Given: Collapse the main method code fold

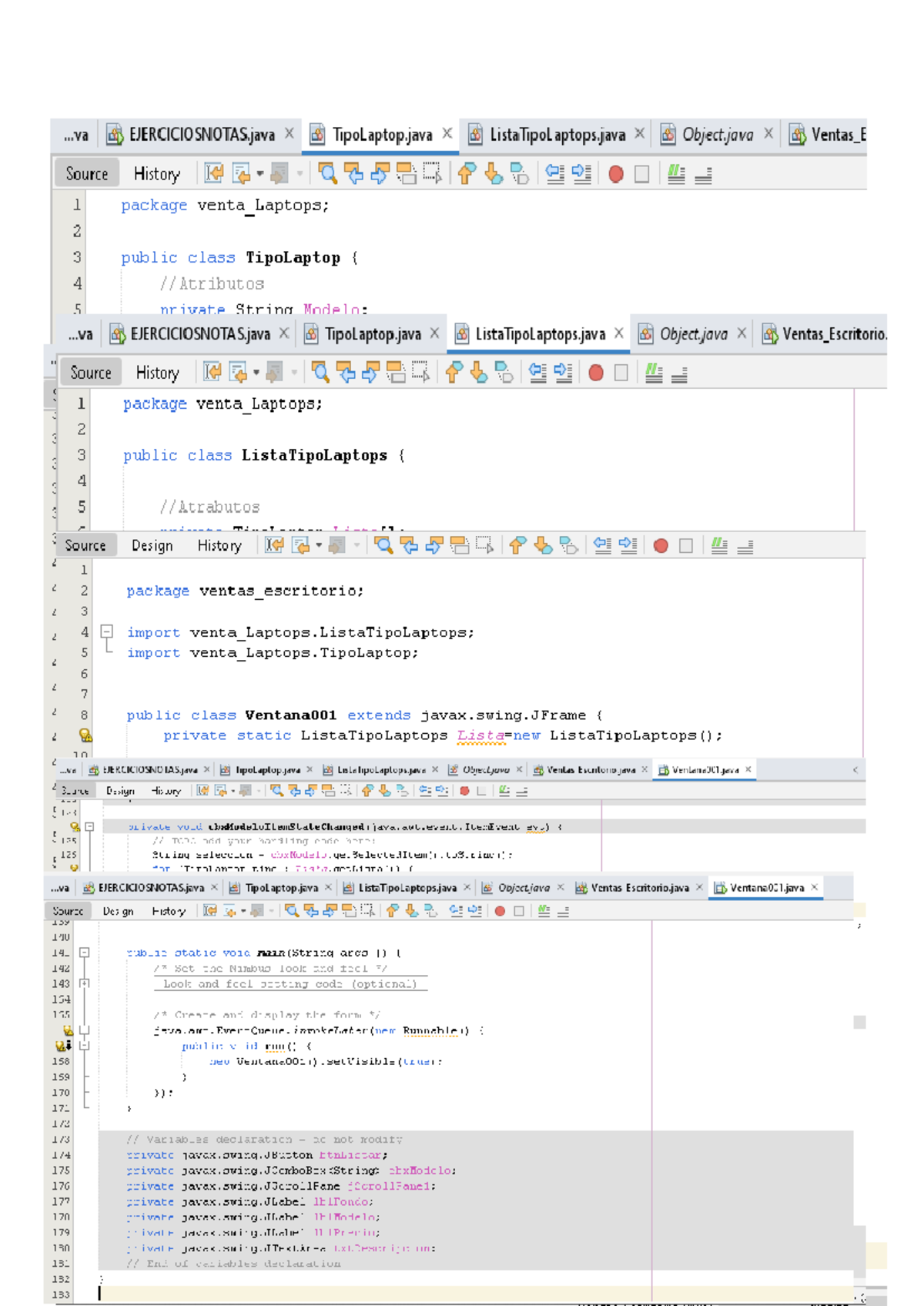Looking at the screenshot, I should click(x=85, y=953).
